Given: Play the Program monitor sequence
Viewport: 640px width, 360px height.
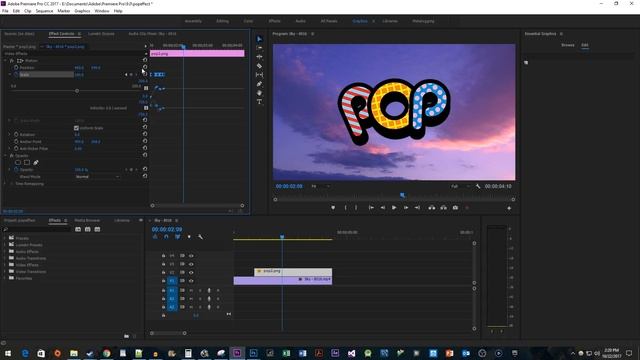Looking at the screenshot, I should (x=394, y=208).
